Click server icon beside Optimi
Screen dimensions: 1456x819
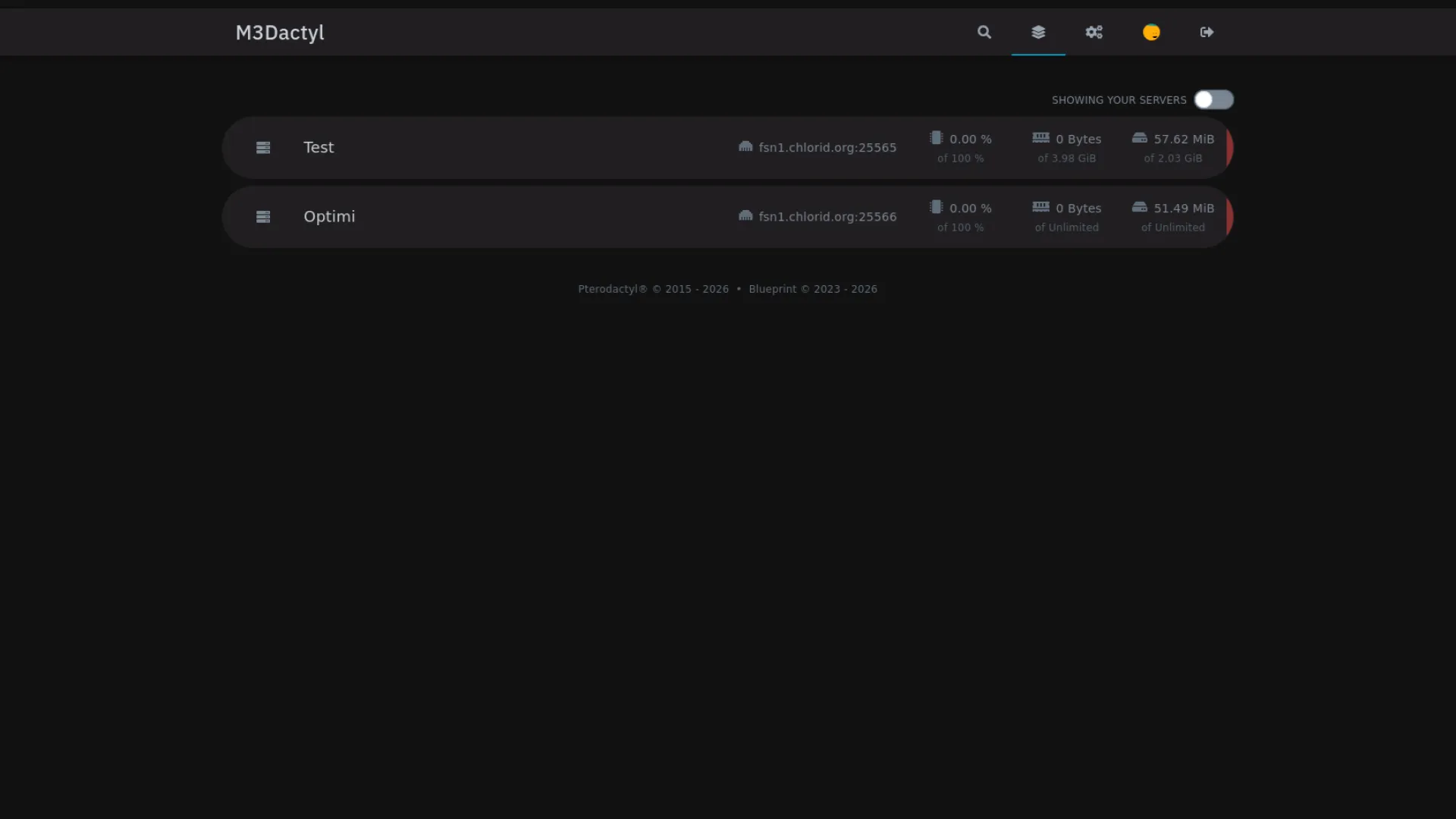pyautogui.click(x=263, y=217)
